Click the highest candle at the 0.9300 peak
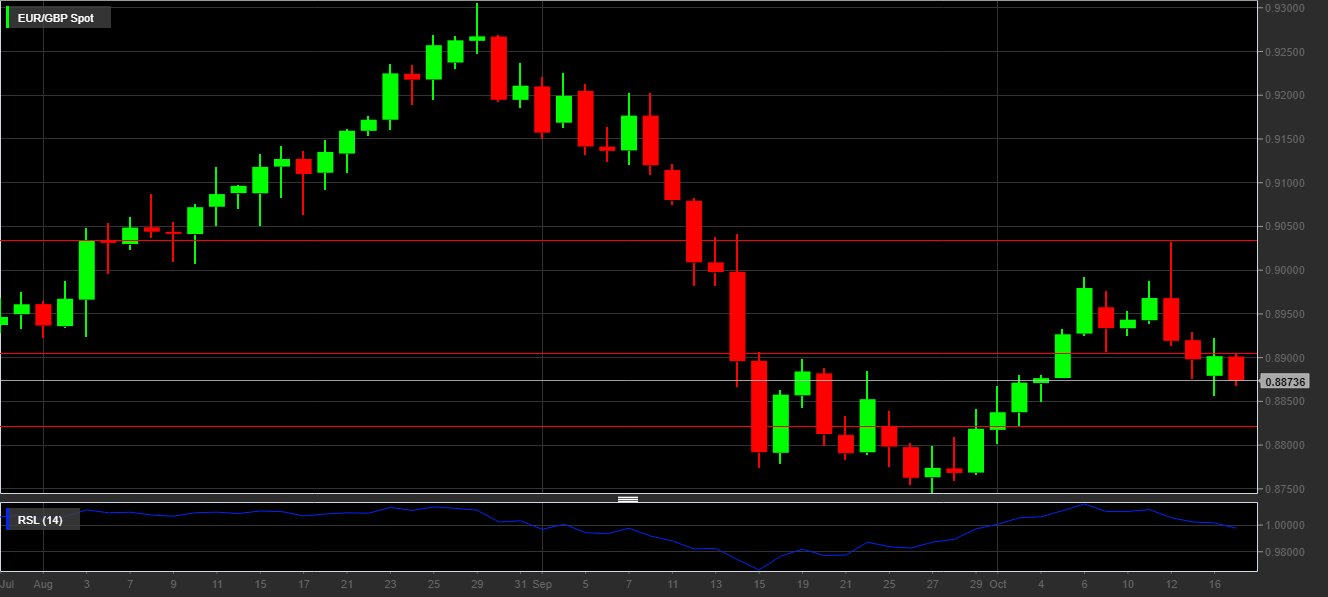 pos(477,38)
